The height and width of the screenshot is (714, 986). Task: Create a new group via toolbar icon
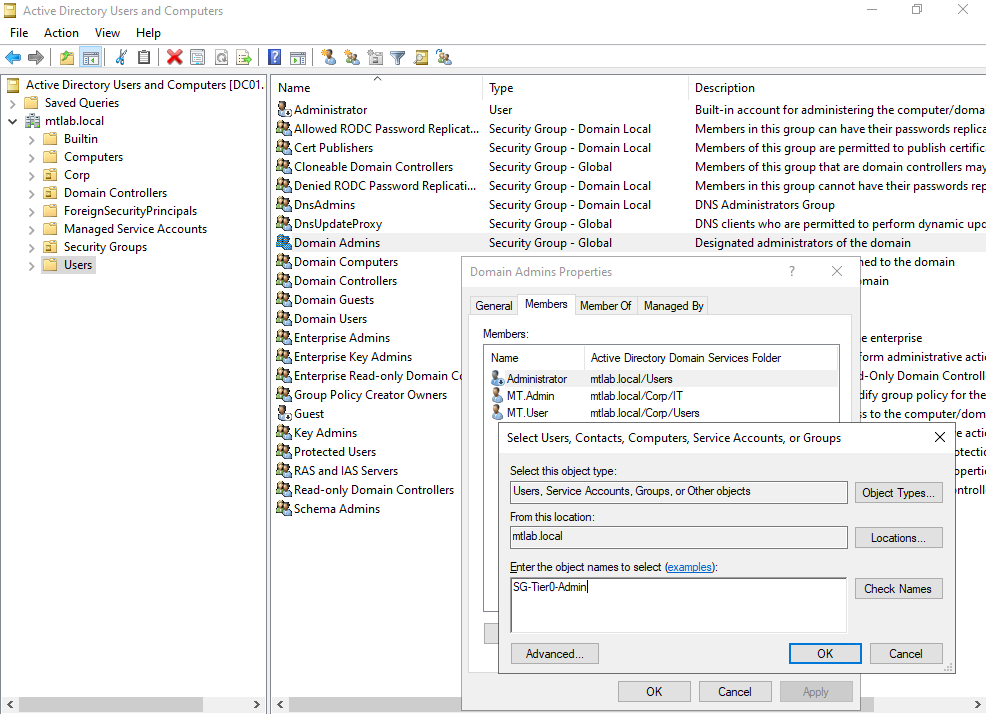352,58
